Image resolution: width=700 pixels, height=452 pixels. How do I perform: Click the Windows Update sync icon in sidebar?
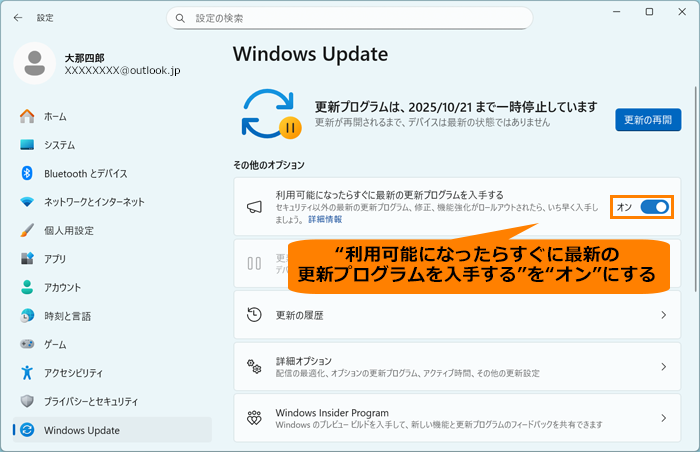tap(27, 430)
